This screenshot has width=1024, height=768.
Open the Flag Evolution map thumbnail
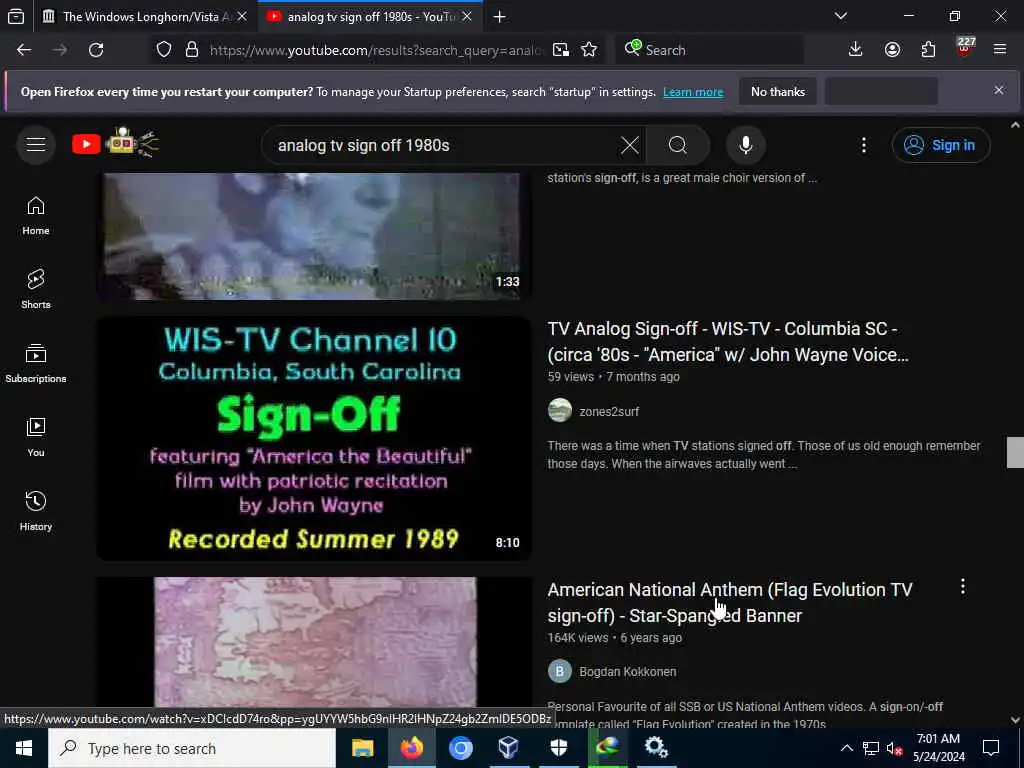coord(313,643)
